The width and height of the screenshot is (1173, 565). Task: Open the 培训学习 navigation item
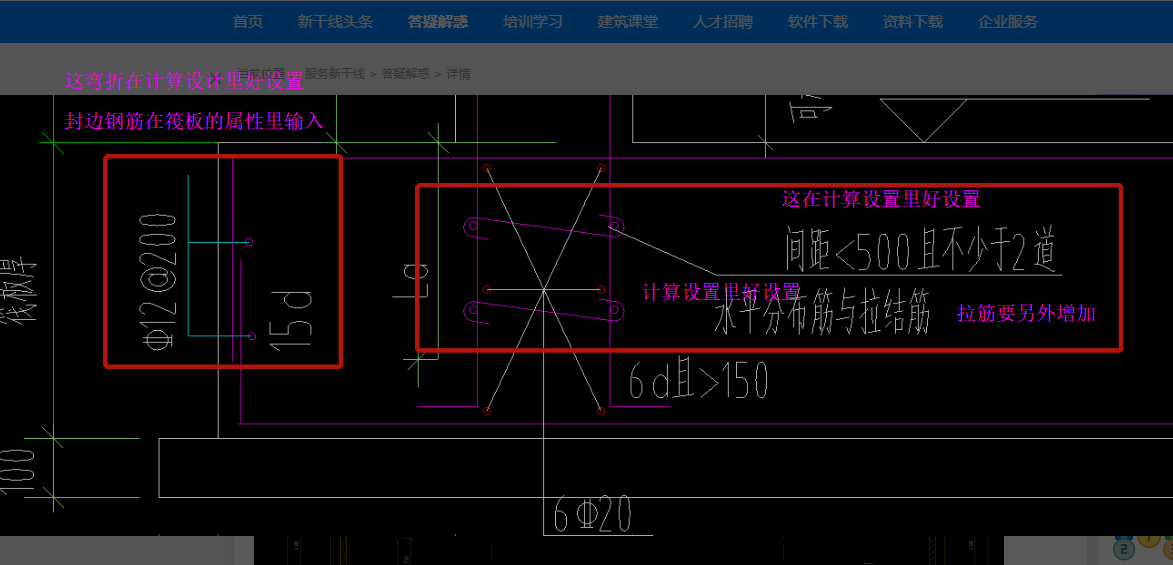[x=533, y=22]
